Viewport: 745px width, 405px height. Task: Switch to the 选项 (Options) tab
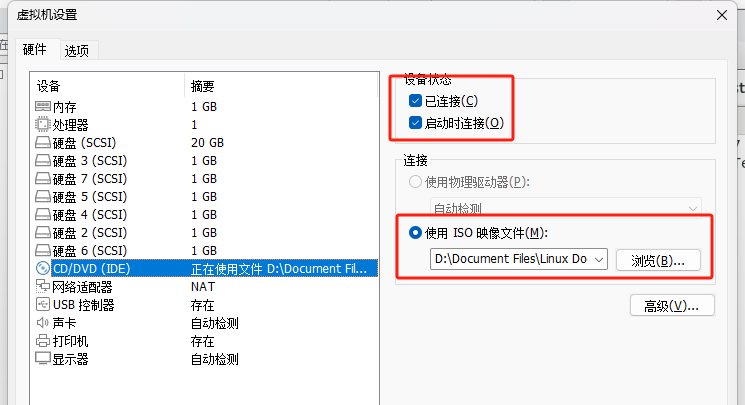click(77, 50)
